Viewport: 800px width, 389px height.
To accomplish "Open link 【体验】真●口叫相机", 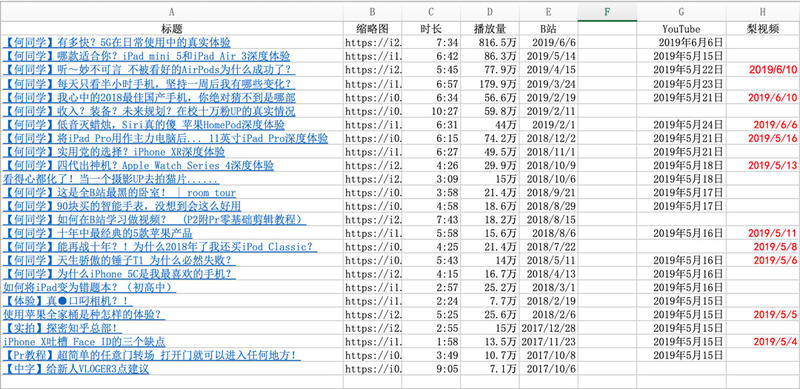I will tap(67, 301).
